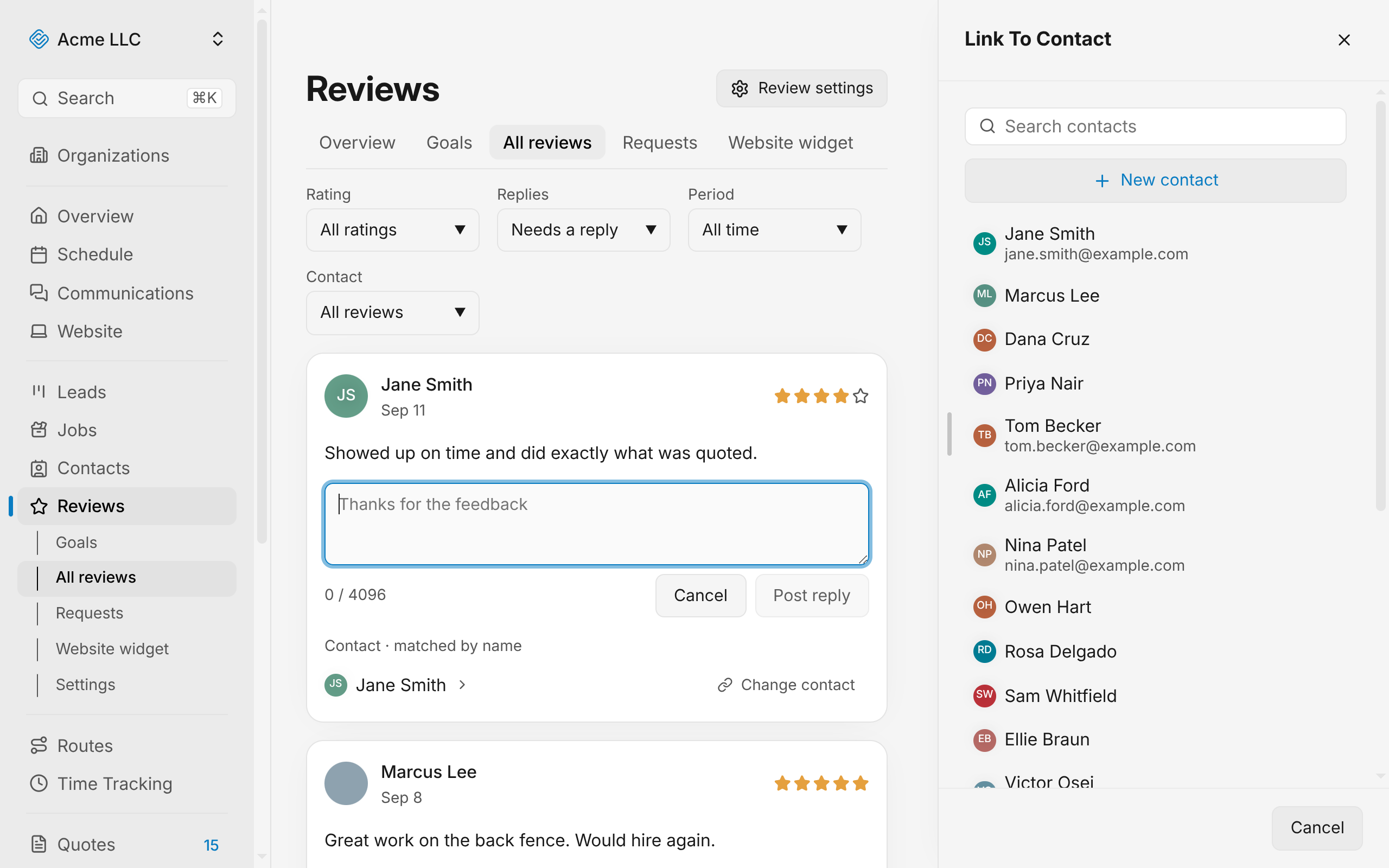Open the Leads icon in sidebar
The width and height of the screenshot is (1389, 868).
pyautogui.click(x=39, y=392)
